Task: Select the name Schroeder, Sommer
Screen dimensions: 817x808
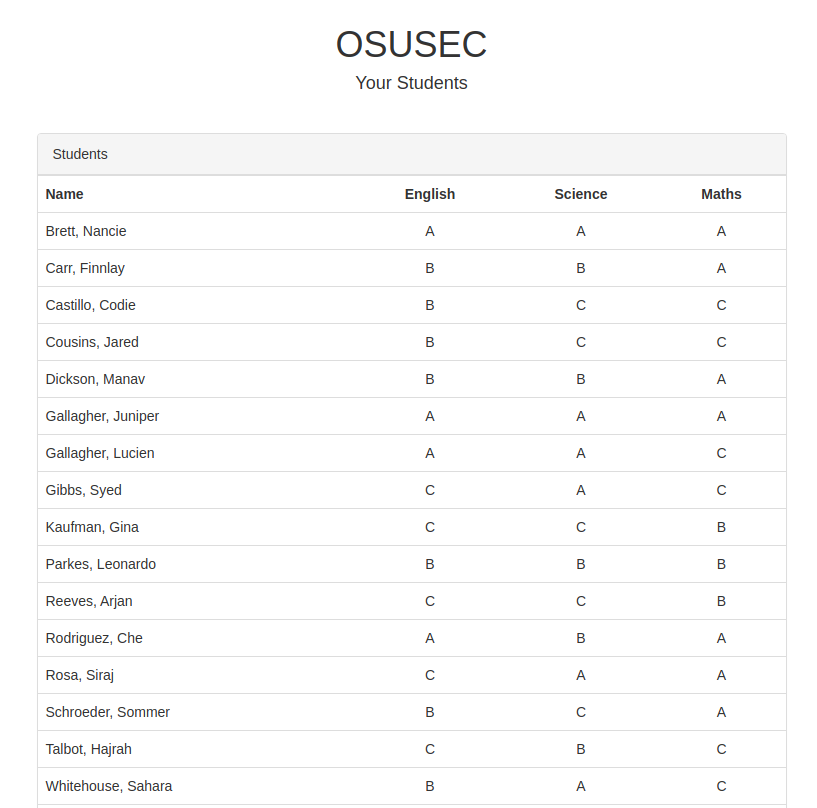Action: (108, 712)
